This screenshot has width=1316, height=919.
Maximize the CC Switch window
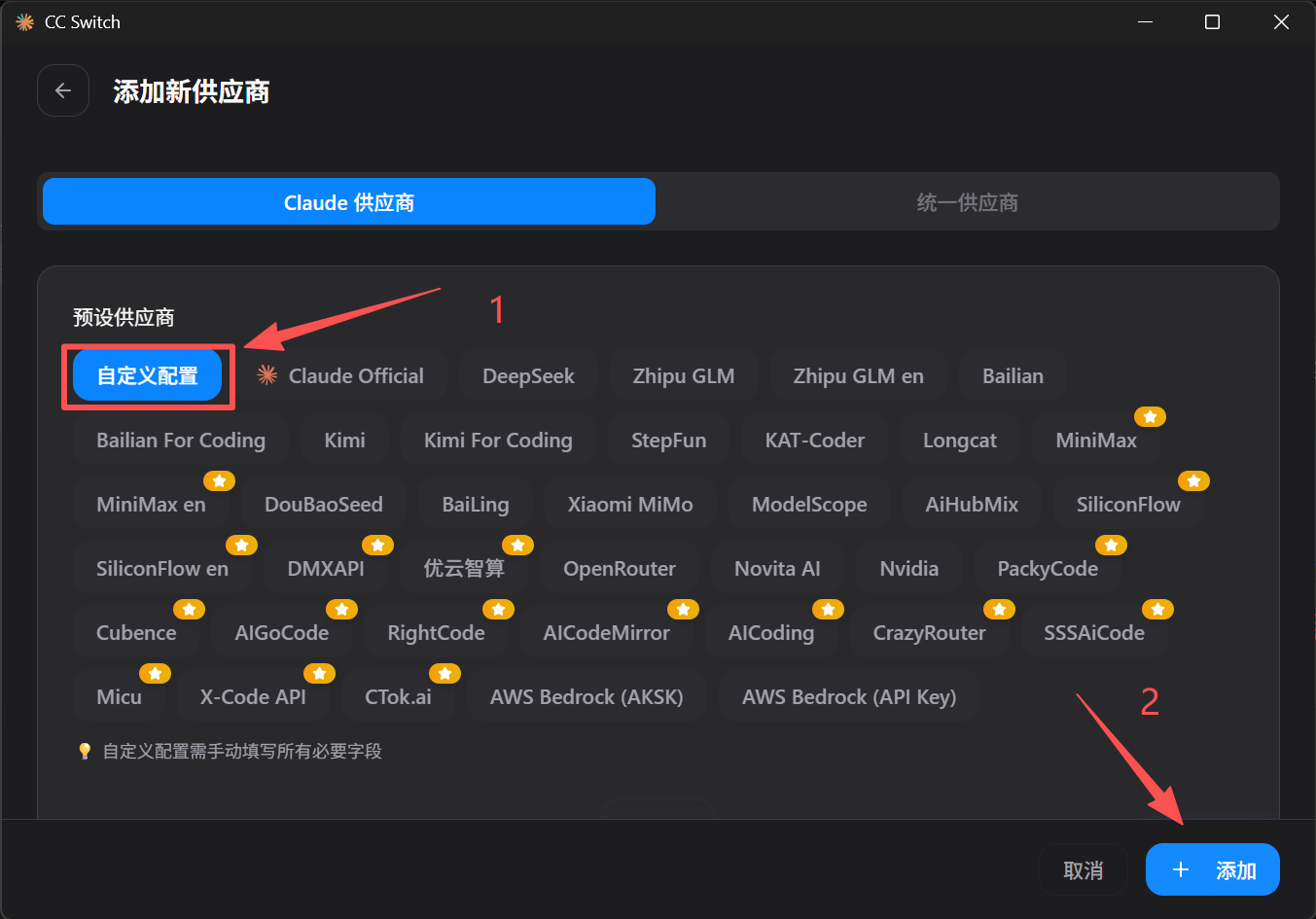1212,21
